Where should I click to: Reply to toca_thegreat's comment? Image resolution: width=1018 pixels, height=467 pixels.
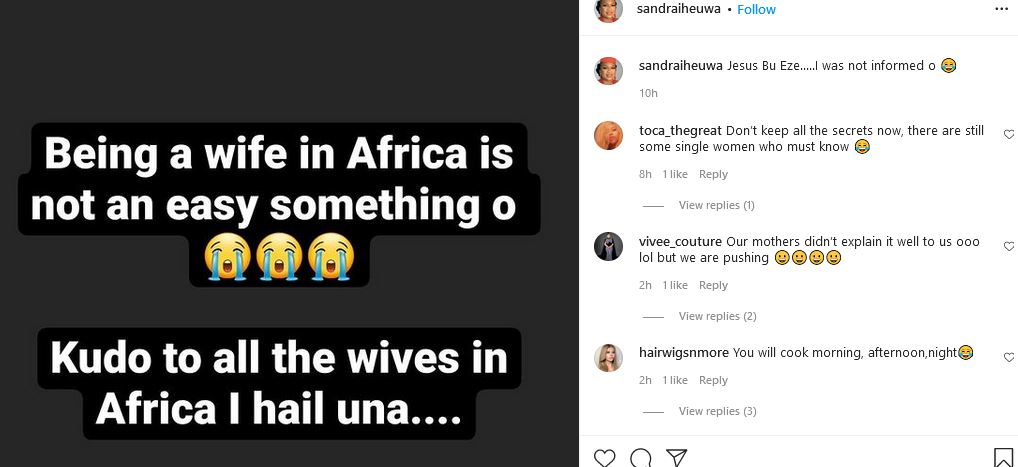click(x=713, y=174)
